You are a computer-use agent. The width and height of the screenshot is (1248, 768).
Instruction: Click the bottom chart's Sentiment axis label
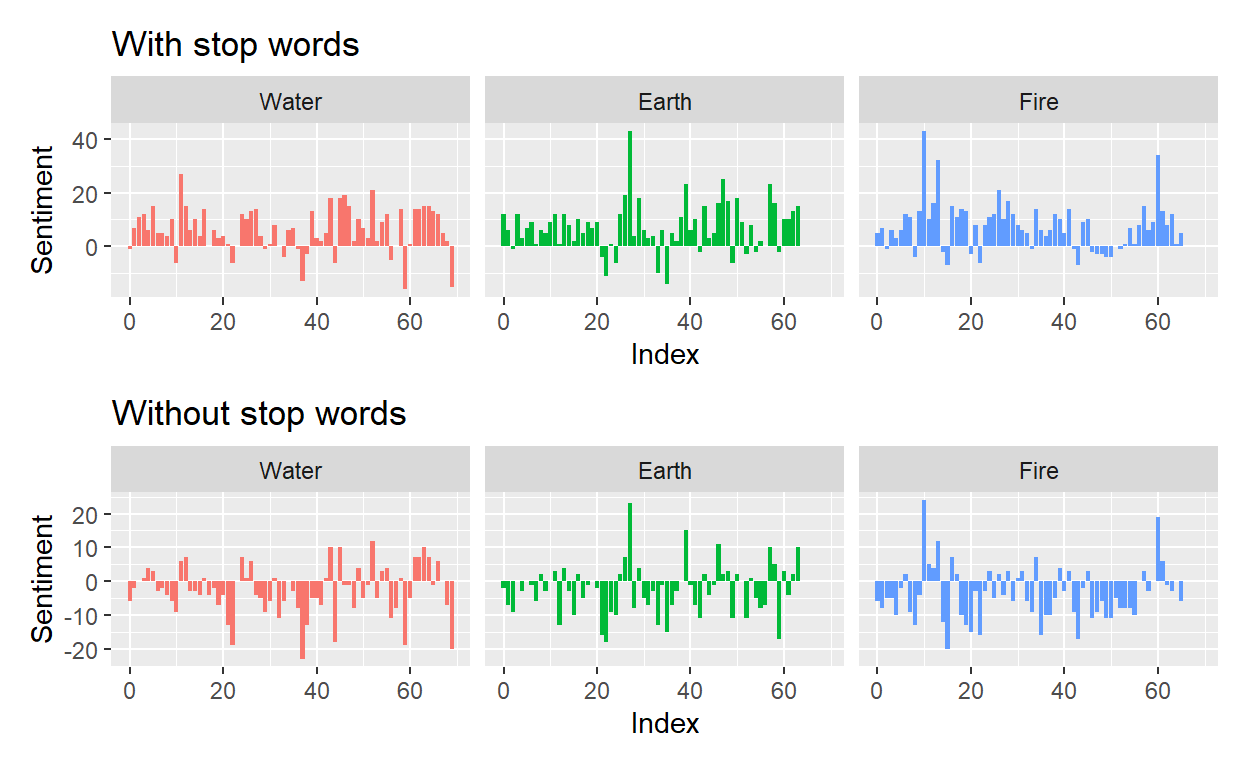pos(42,578)
